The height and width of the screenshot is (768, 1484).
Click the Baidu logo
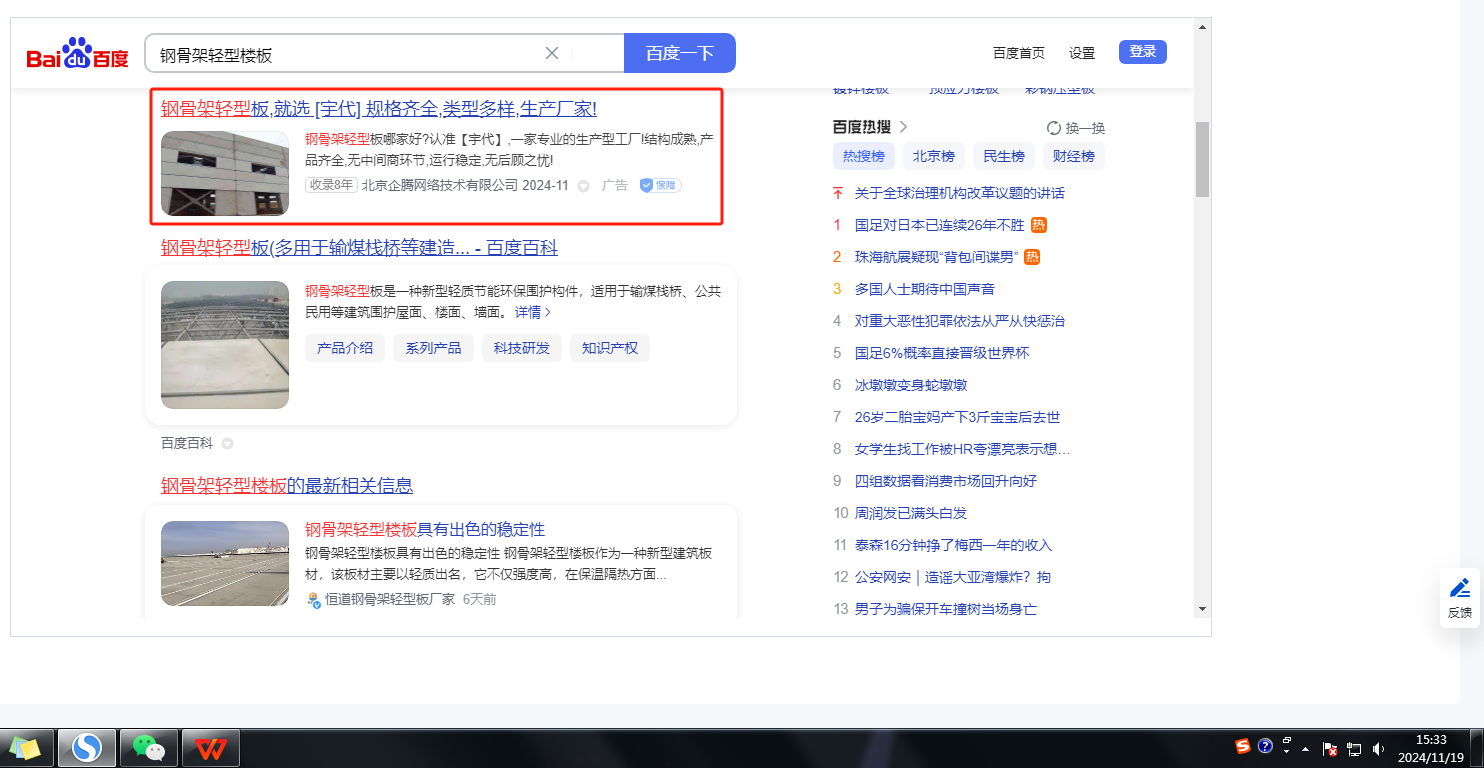(77, 54)
